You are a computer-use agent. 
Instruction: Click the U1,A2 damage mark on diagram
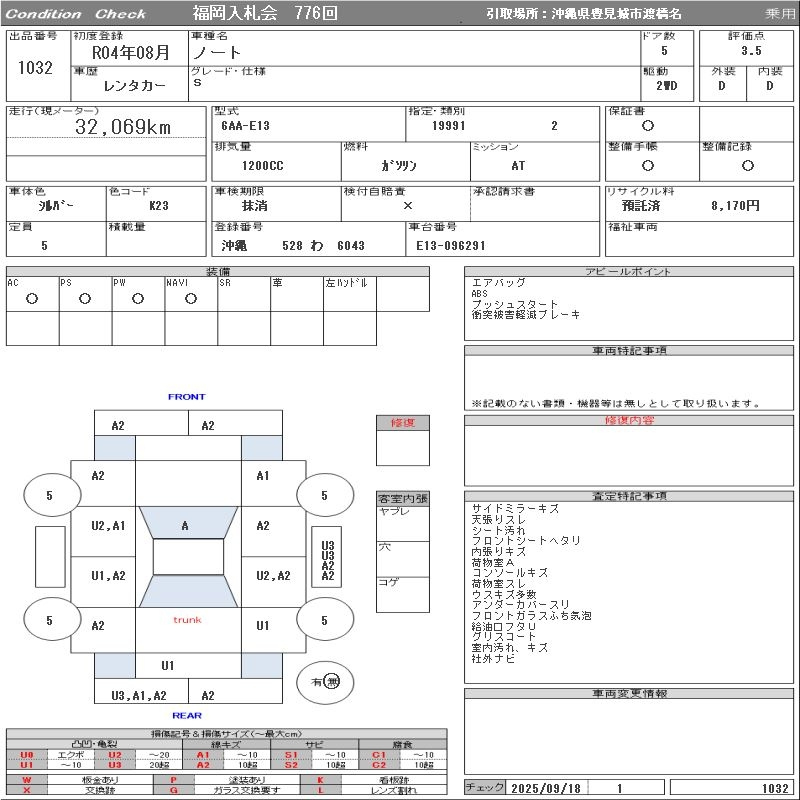108,576
